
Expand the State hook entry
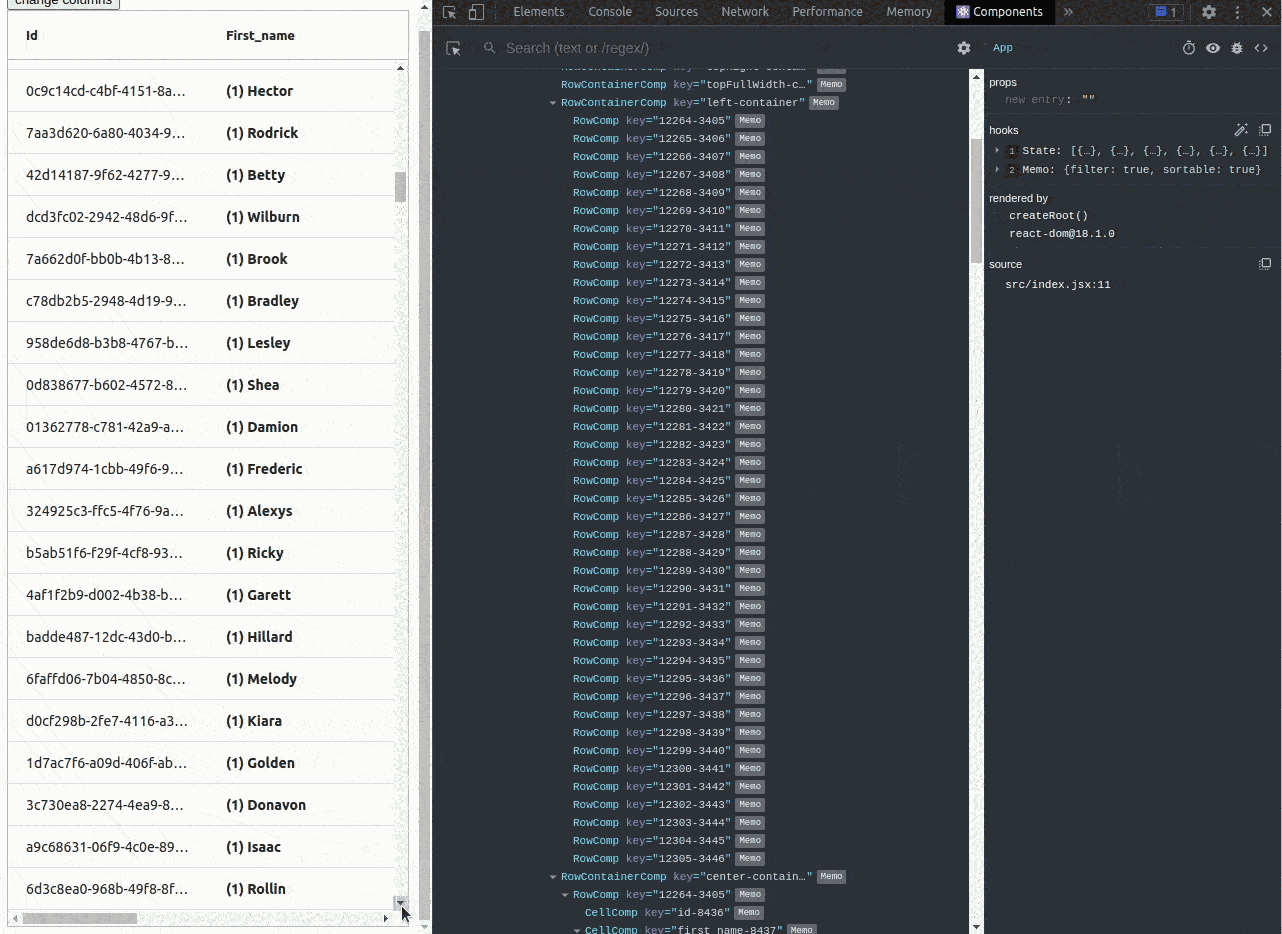pos(997,151)
